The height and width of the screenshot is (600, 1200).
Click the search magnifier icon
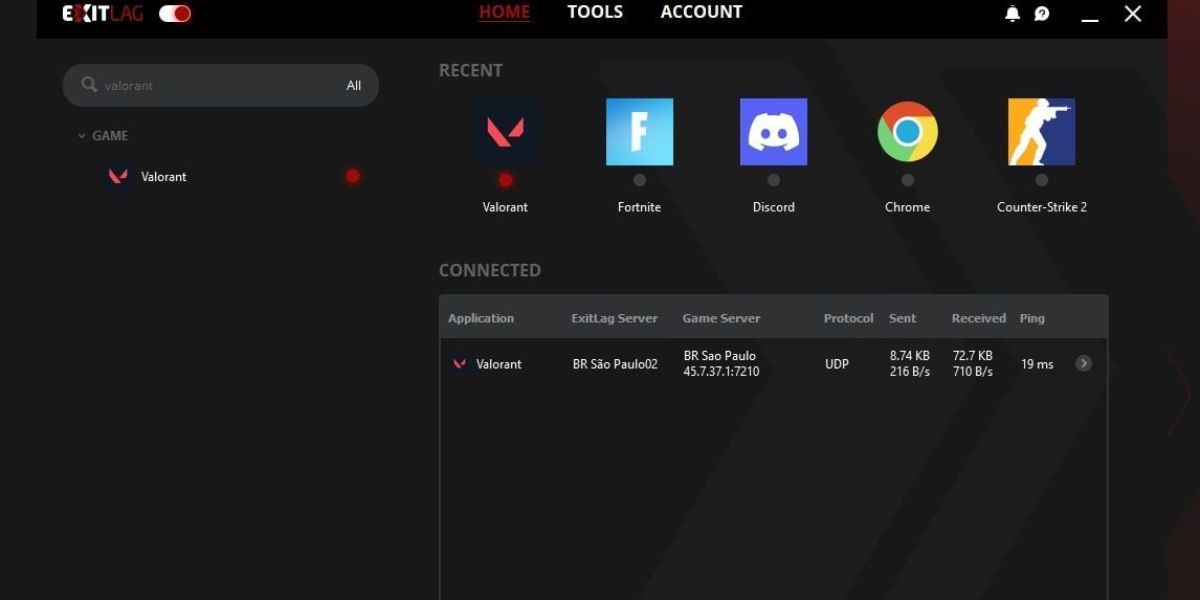point(89,85)
